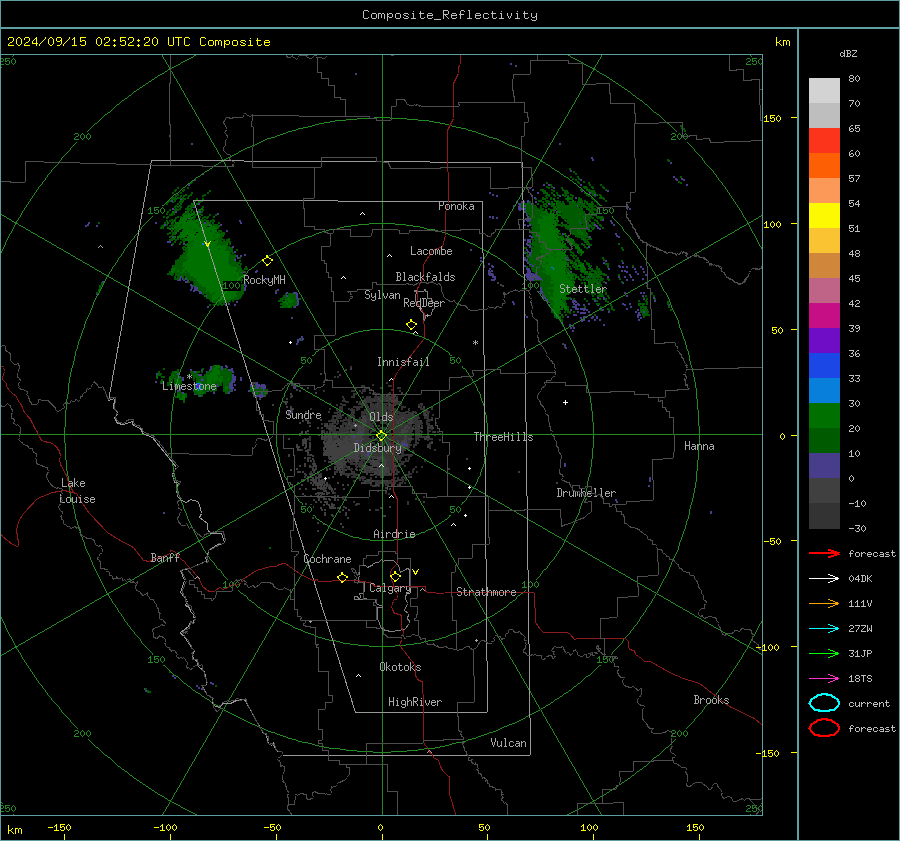Click the cyan 27ZW arrow icon

[x=824, y=629]
